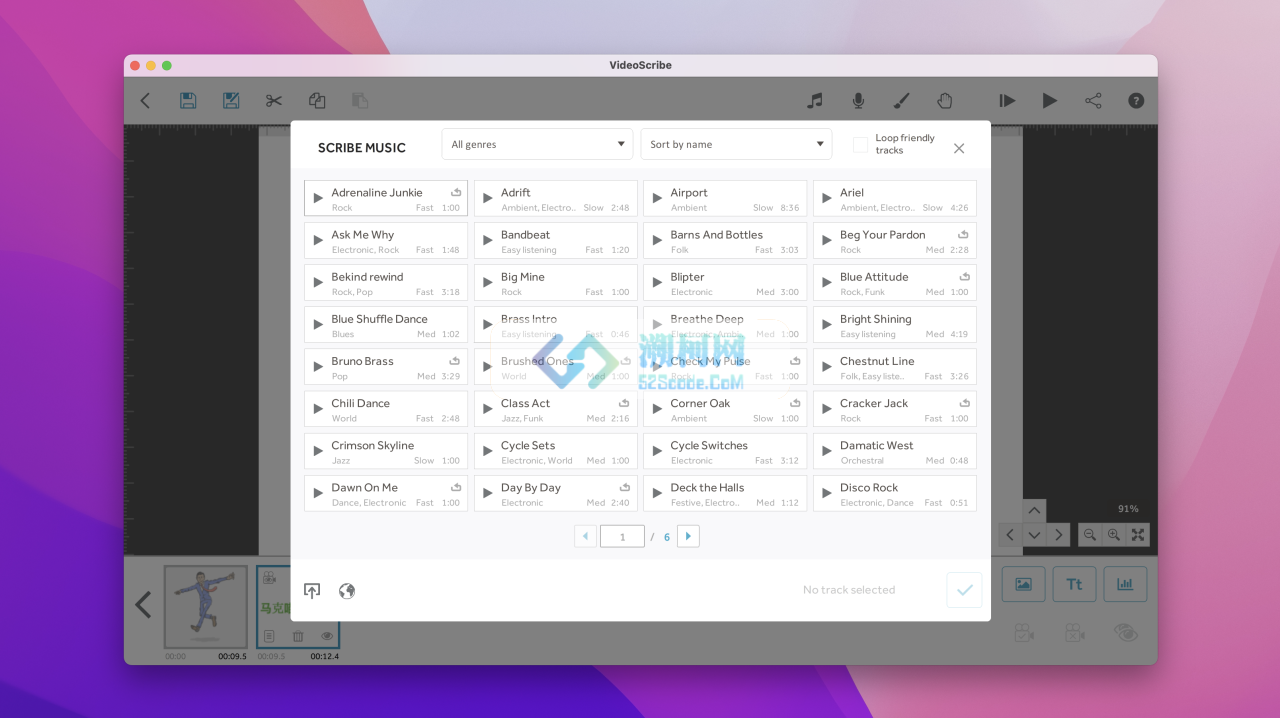Screen dimensions: 1280x718
Task: Click the share icon in toolbar
Action: pos(1093,100)
